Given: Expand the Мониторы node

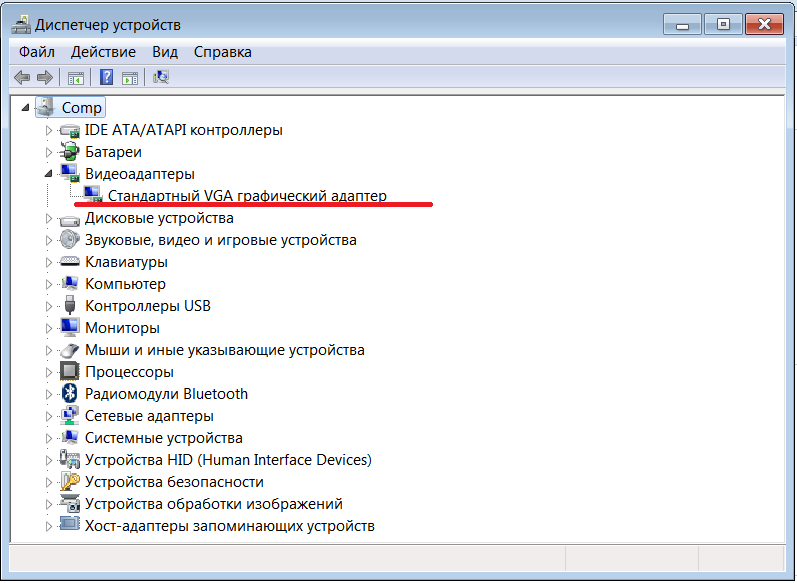Looking at the screenshot, I should (x=49, y=328).
